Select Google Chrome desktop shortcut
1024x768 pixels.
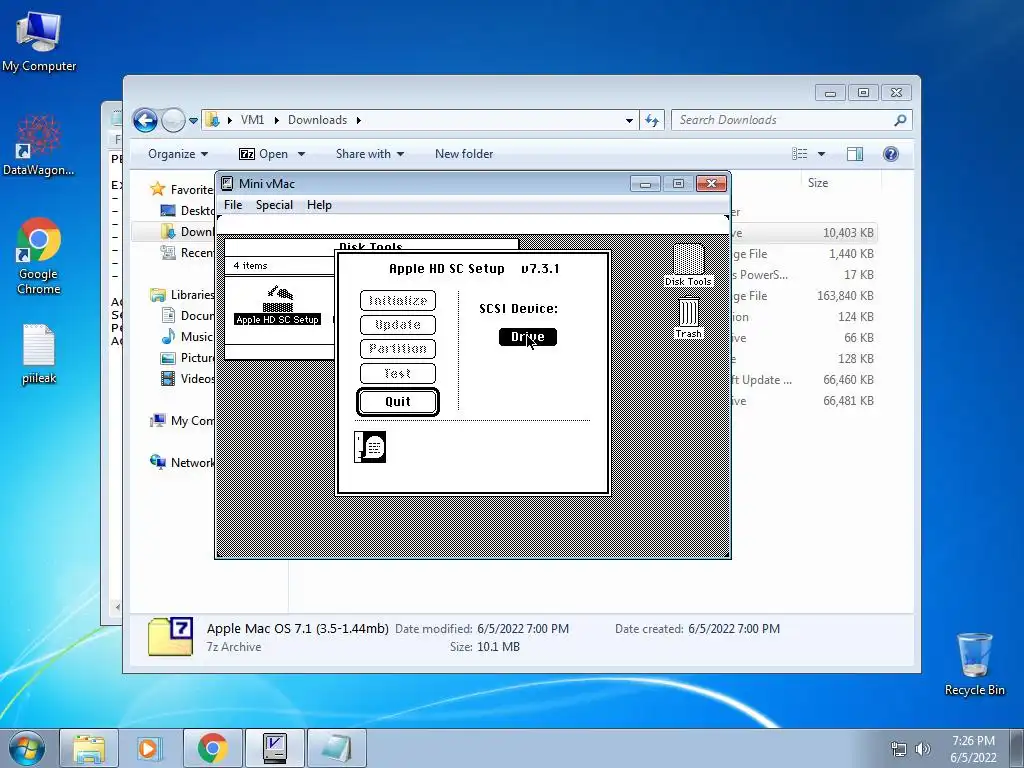coord(39,257)
